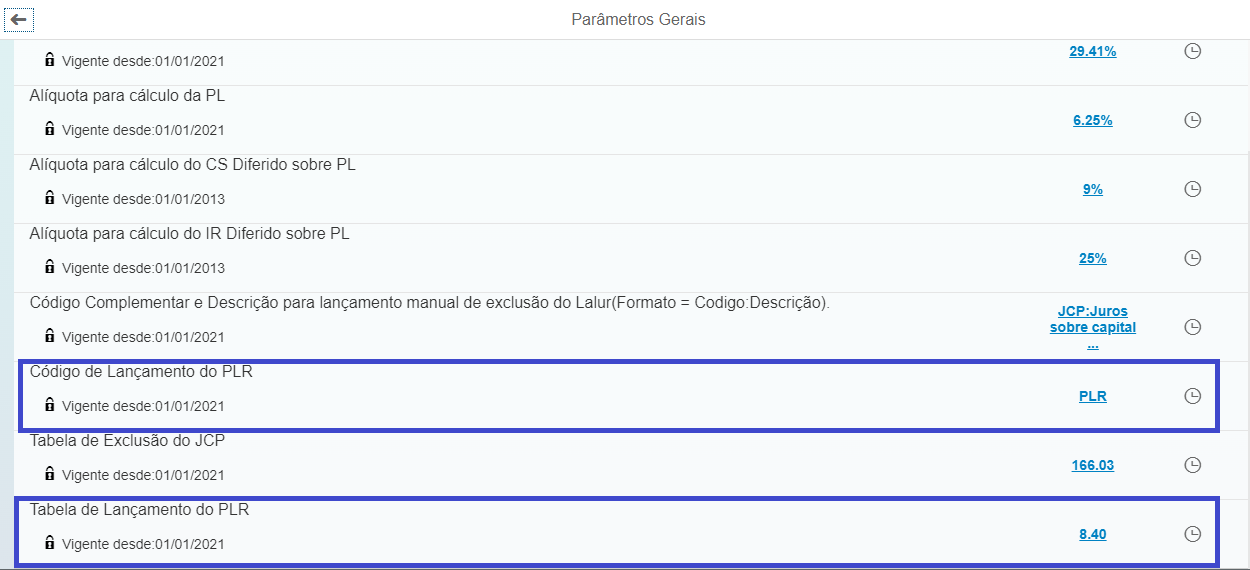The width and height of the screenshot is (1250, 570).
Task: Open history clock for Código de Lançamento do PLR
Action: click(1192, 396)
